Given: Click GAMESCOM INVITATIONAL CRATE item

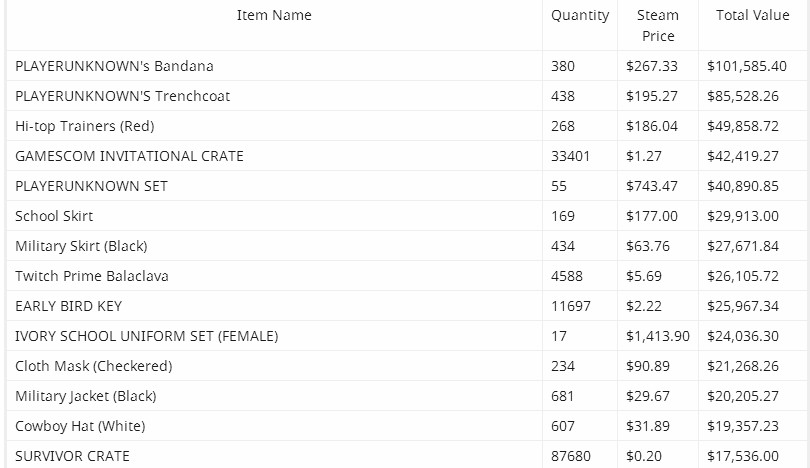Looking at the screenshot, I should click(x=130, y=156).
